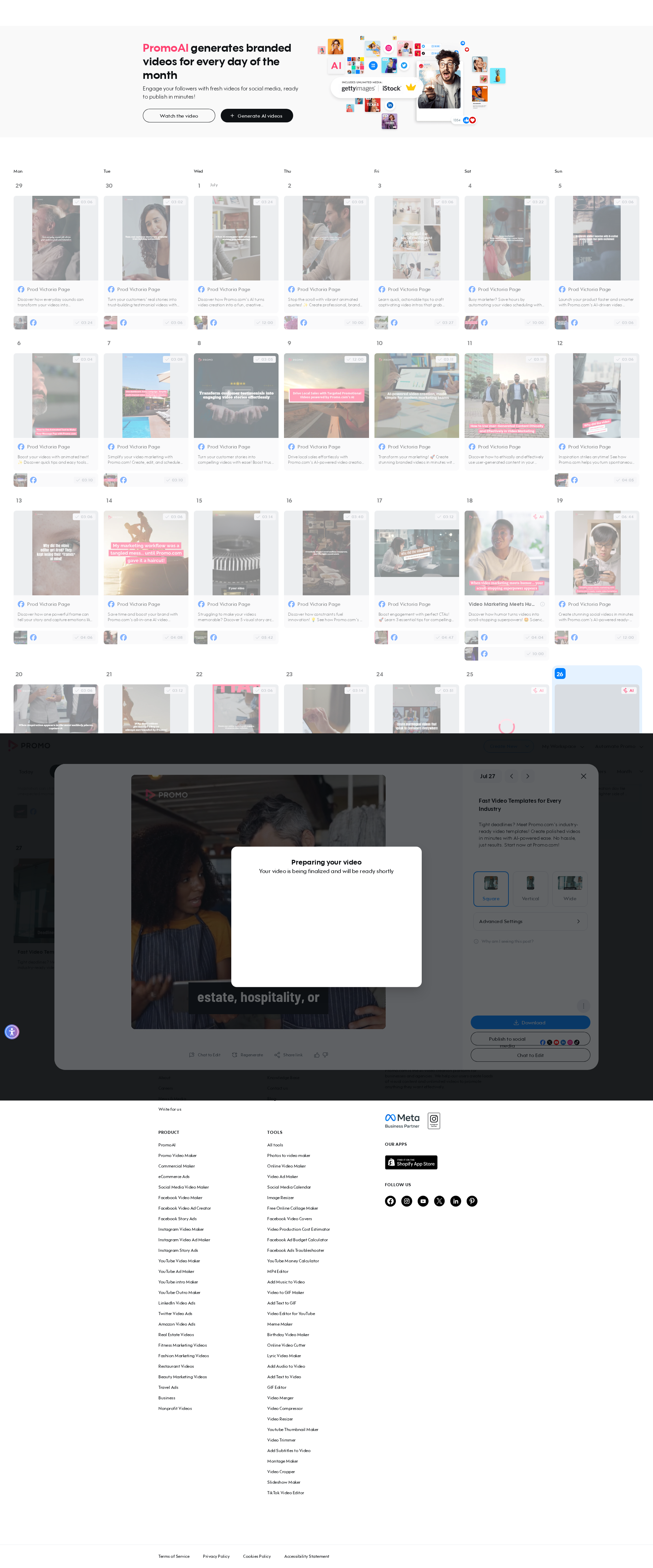
Task: Click the AI badge on the day 26 card
Action: [628, 690]
